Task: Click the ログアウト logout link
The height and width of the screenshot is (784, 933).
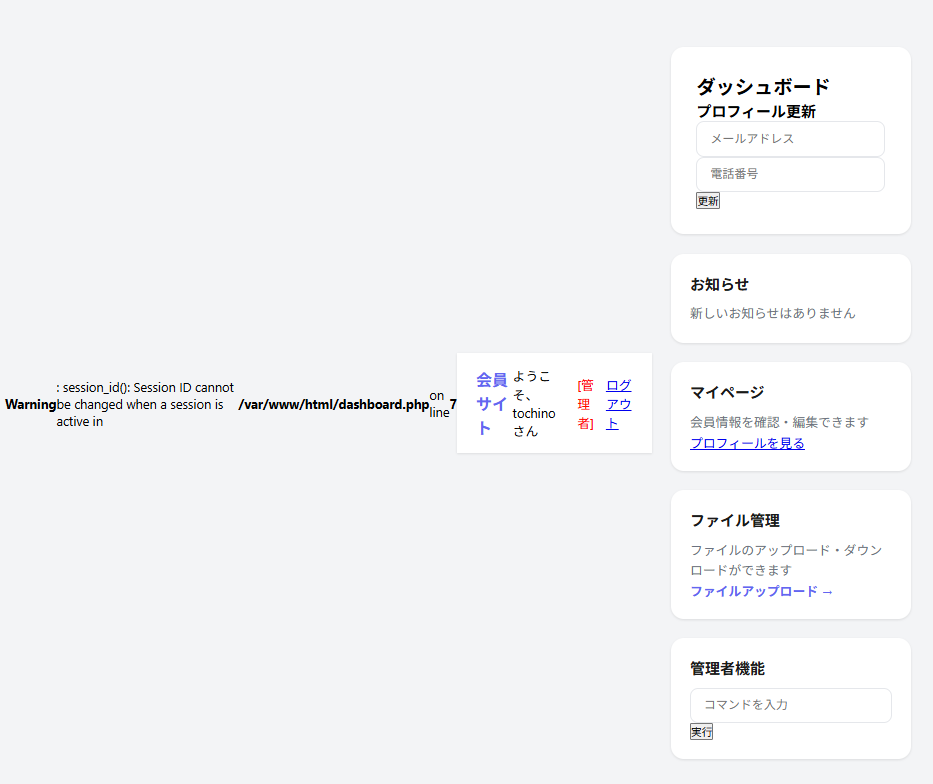Action: [x=618, y=403]
